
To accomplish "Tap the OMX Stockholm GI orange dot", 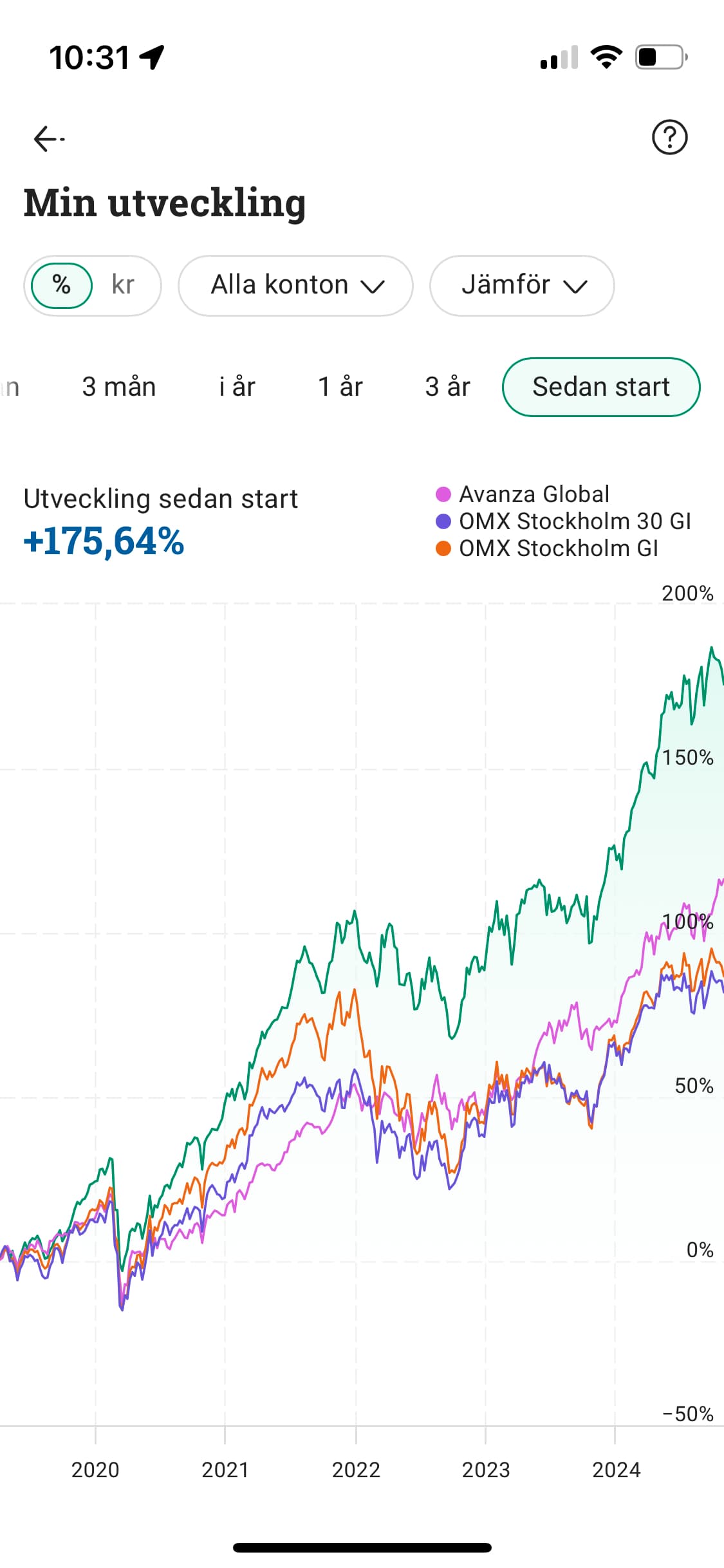I will click(443, 548).
